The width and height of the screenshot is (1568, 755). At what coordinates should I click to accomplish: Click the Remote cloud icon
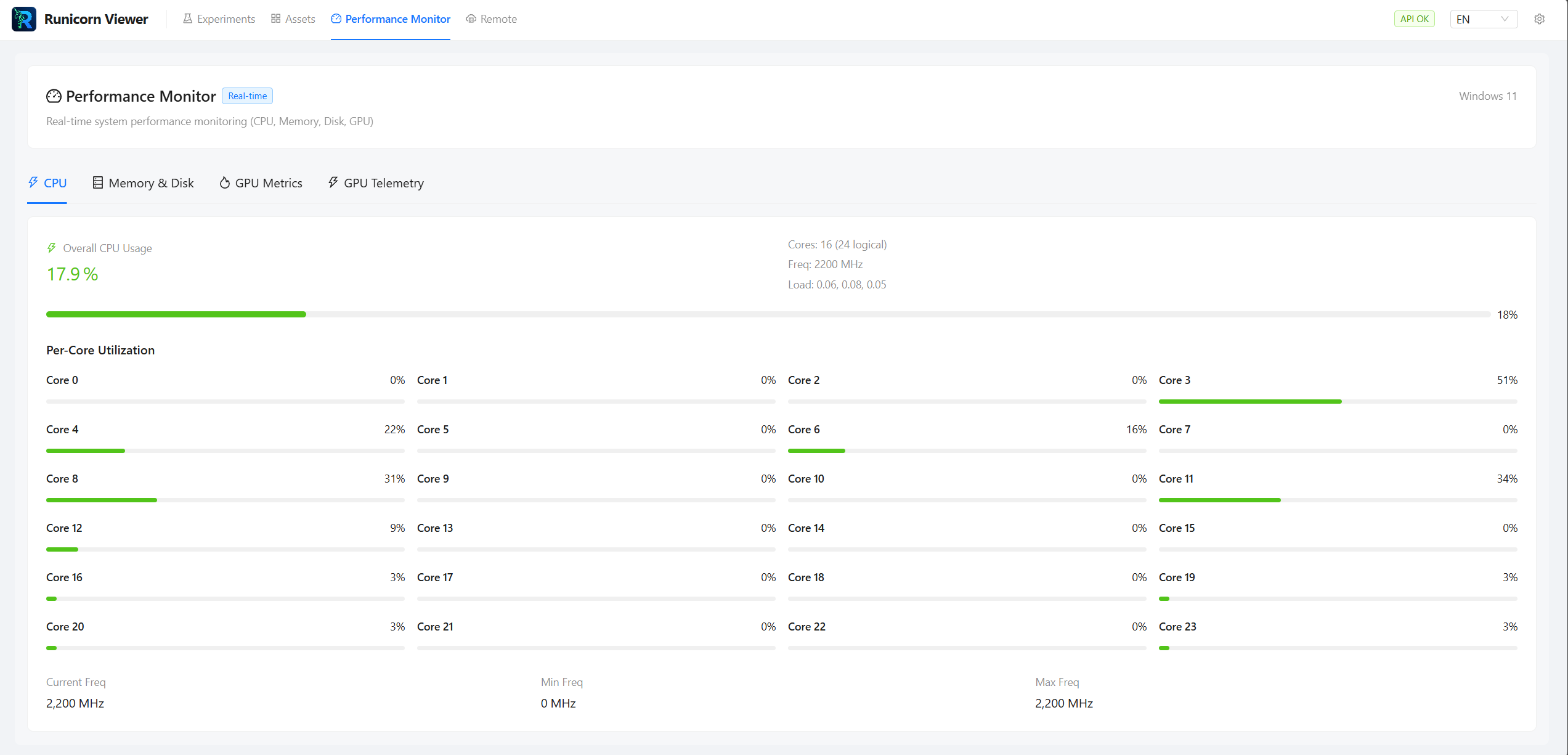point(471,19)
